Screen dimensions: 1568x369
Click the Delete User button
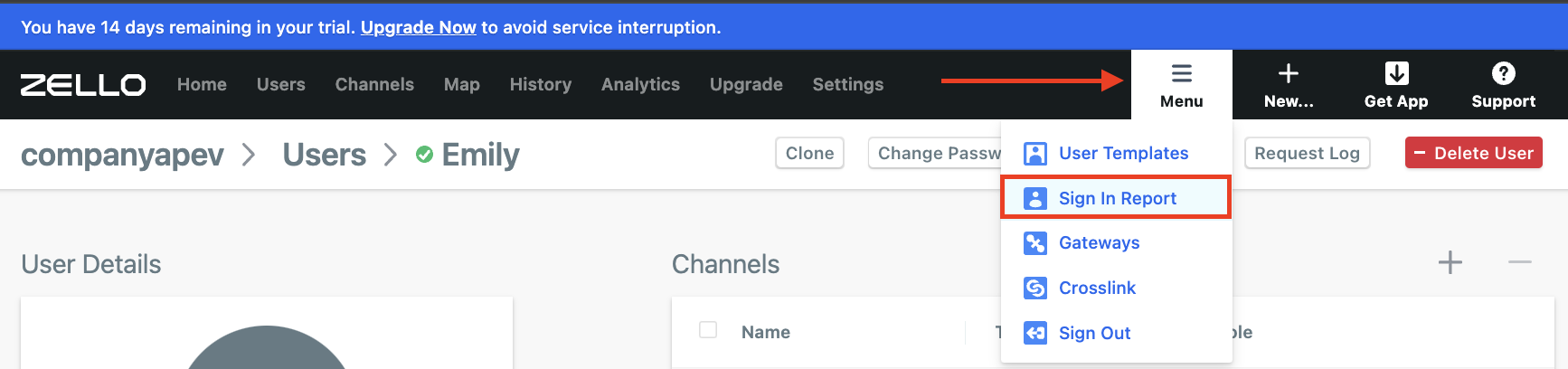[1473, 153]
